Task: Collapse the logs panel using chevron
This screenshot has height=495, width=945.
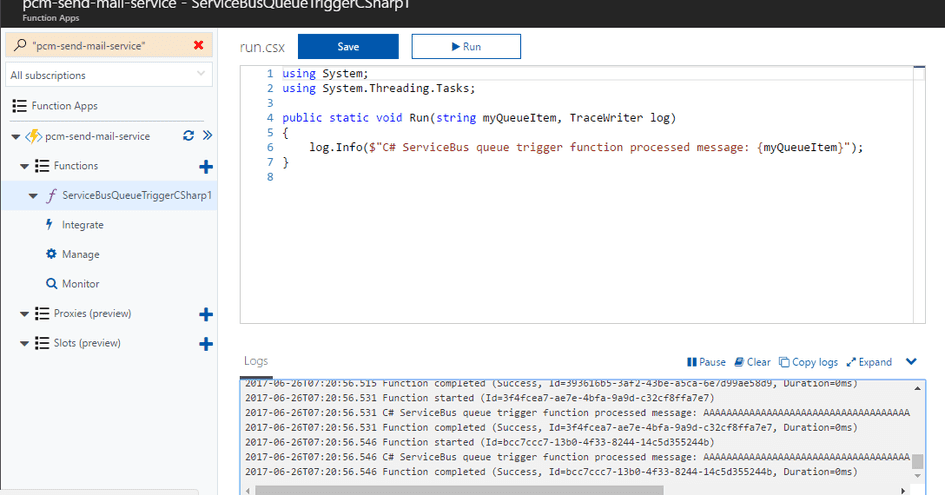Action: pyautogui.click(x=911, y=362)
